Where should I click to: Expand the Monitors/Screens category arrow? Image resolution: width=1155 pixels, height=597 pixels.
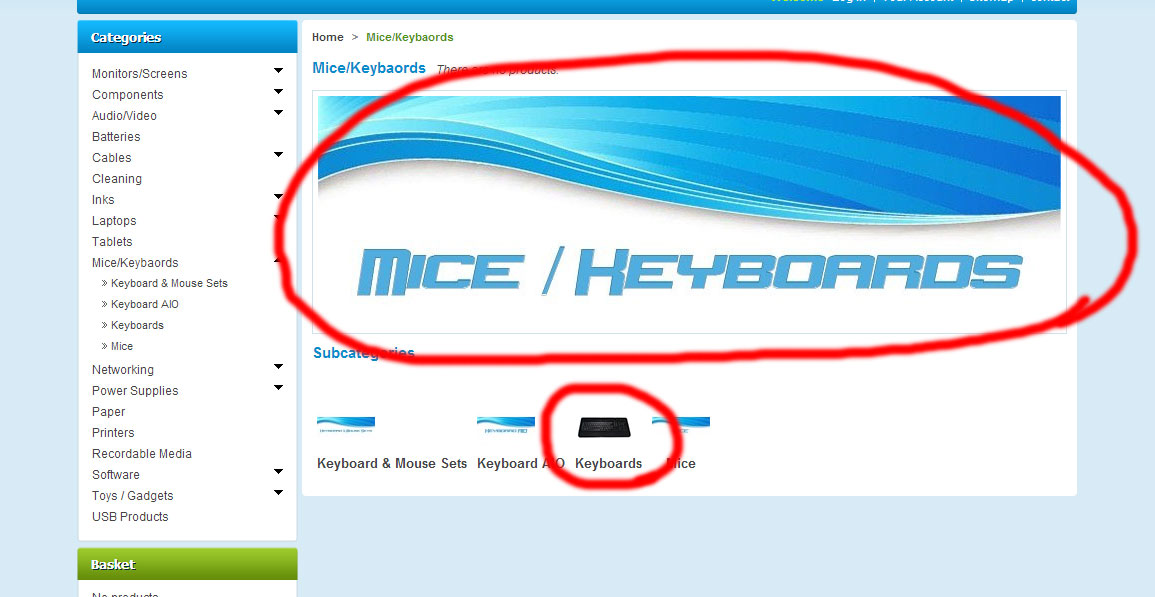(278, 71)
